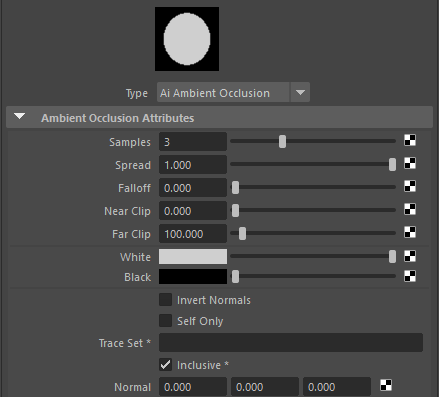Click the material preview sphere thumbnail

point(187,39)
